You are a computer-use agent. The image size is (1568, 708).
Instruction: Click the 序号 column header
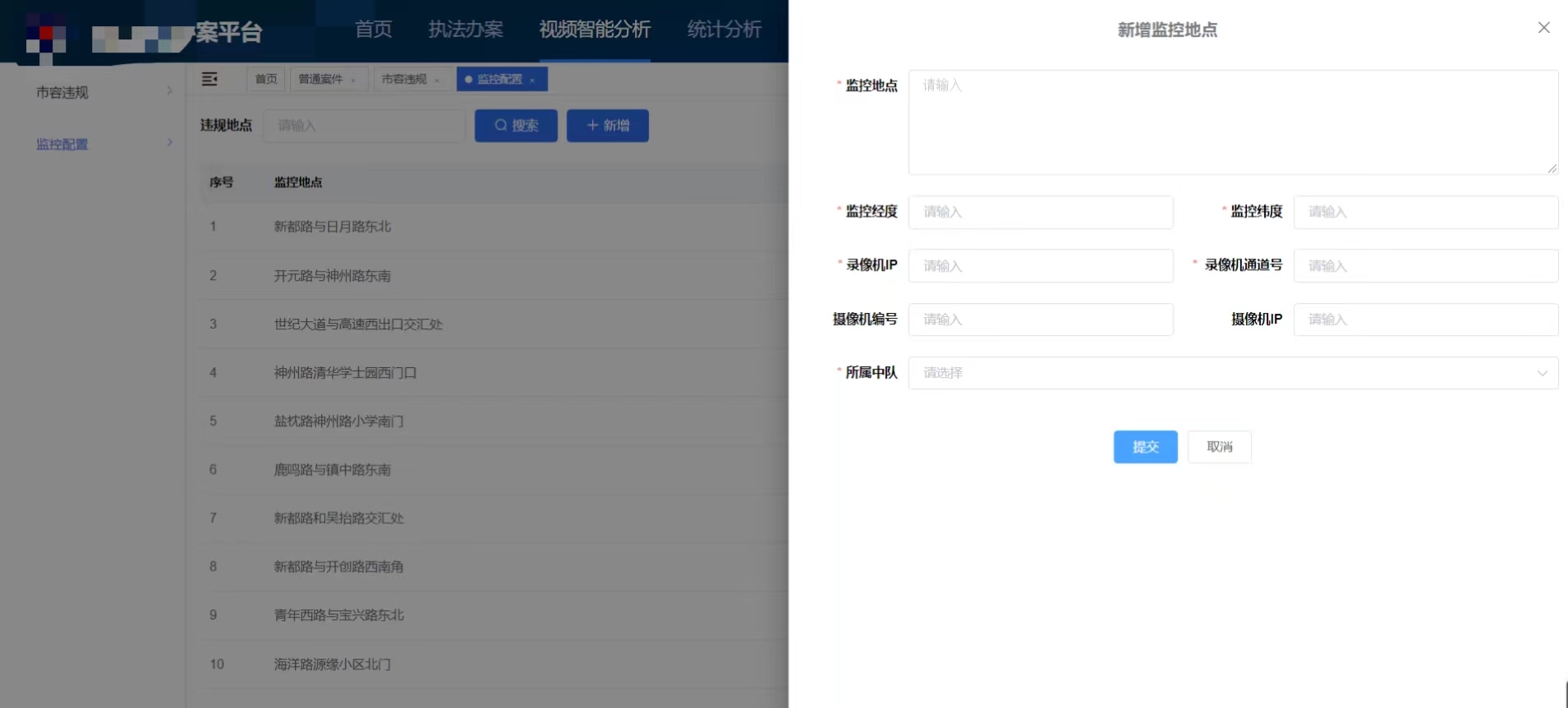tap(221, 182)
